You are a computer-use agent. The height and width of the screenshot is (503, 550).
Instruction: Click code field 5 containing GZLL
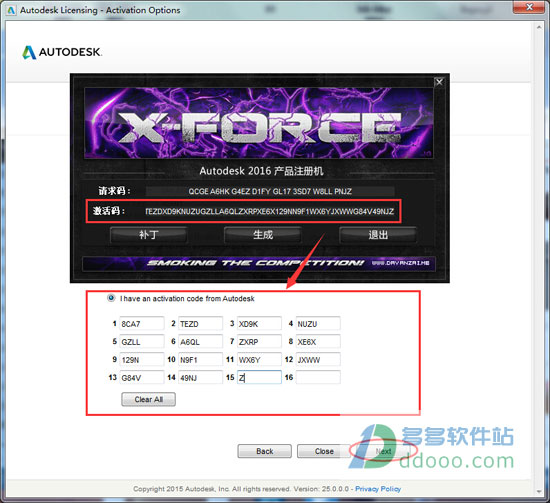[142, 341]
